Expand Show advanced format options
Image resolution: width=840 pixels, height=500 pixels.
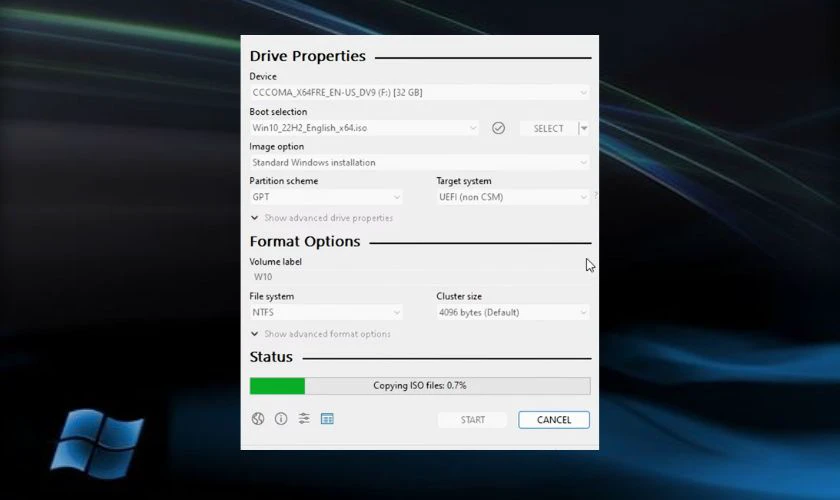[320, 334]
